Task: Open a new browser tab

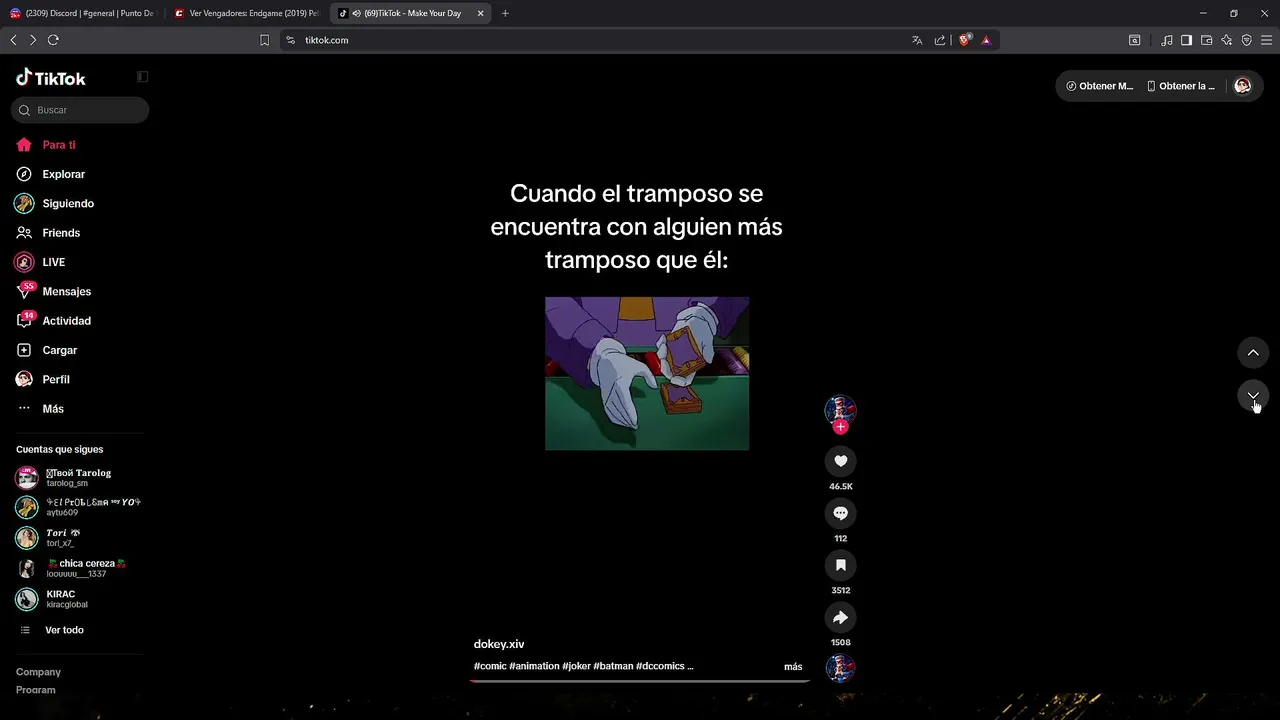Action: pyautogui.click(x=505, y=13)
